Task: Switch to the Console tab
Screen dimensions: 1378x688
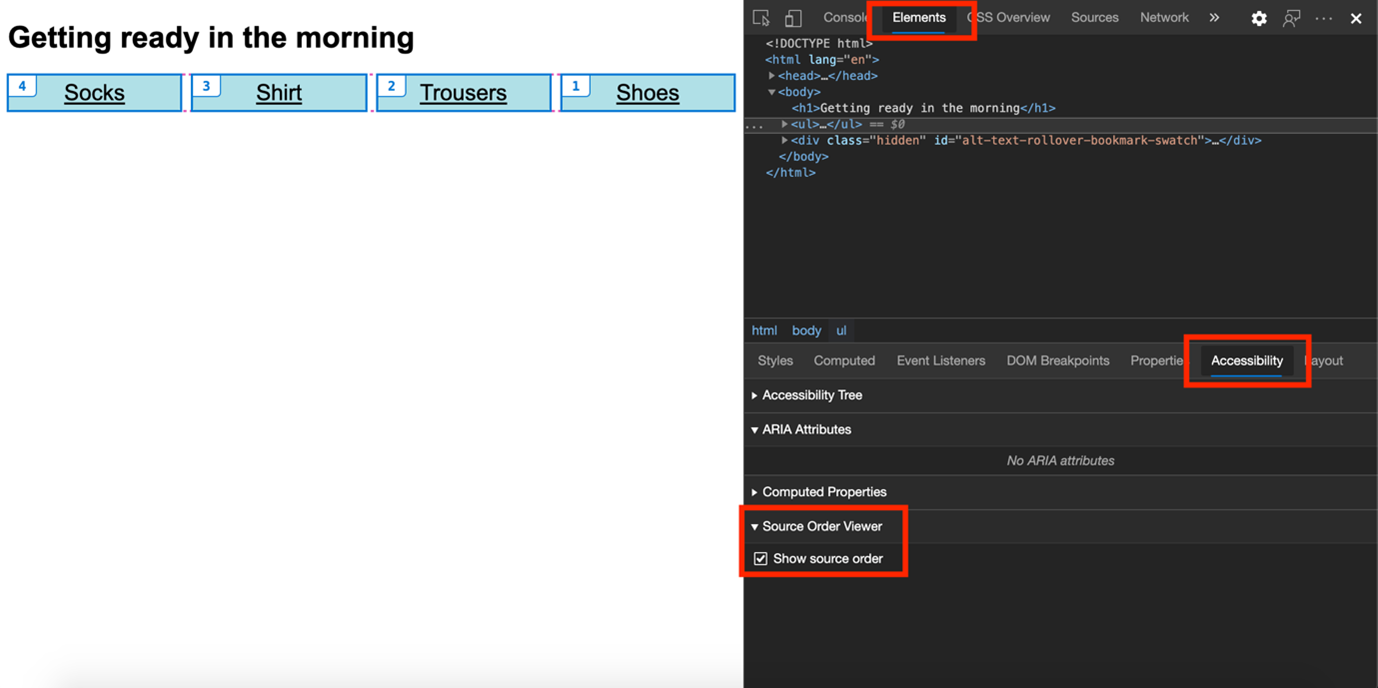Action: (x=846, y=17)
